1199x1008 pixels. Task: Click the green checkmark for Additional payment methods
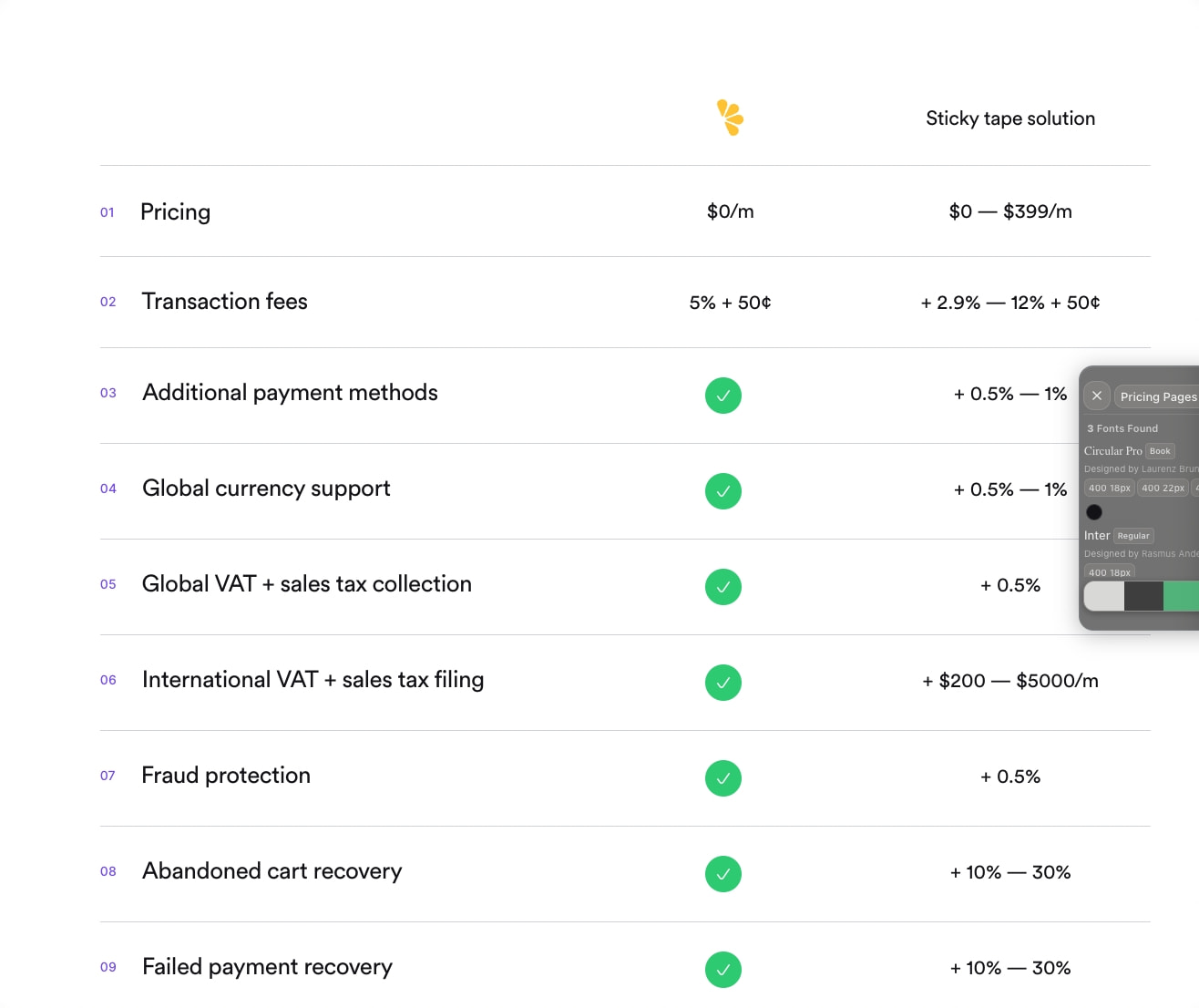pos(723,396)
